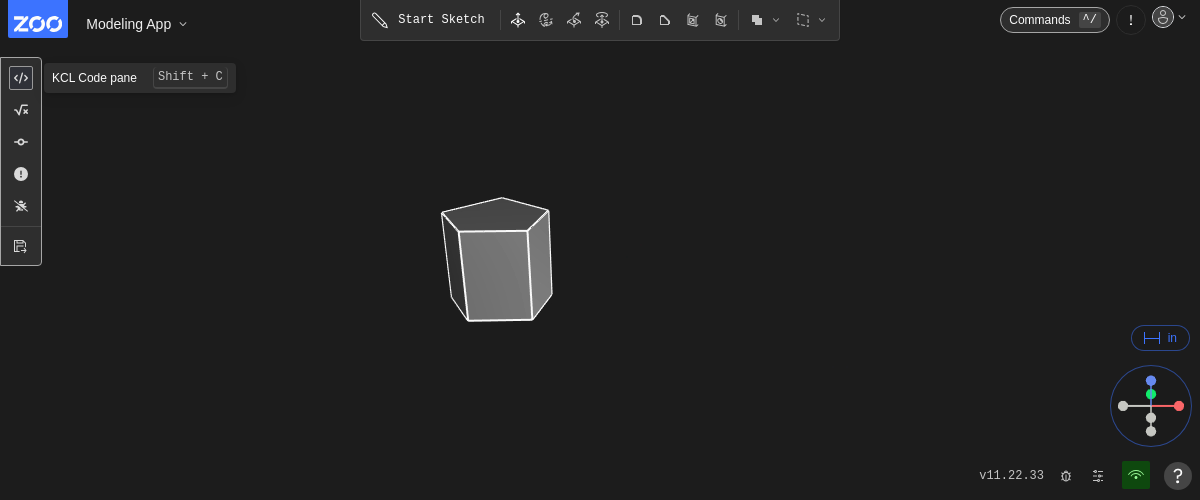Expand the boolean operations dropdown arrow
This screenshot has height=500, width=1200.
pos(776,20)
